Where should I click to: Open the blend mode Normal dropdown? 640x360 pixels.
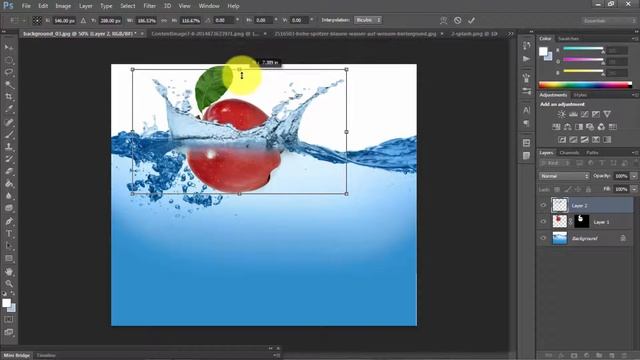coord(564,176)
